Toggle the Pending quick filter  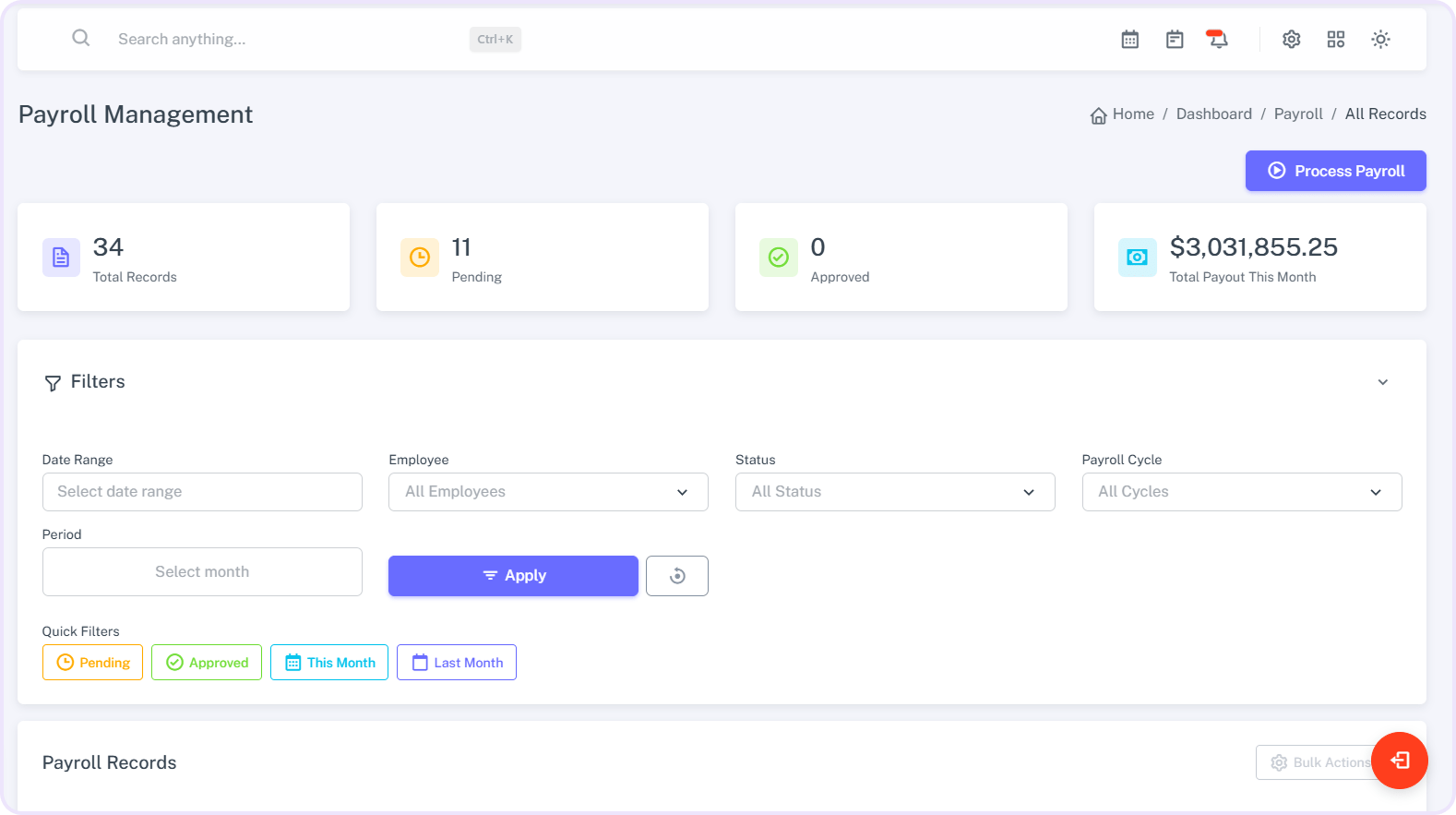coord(92,663)
